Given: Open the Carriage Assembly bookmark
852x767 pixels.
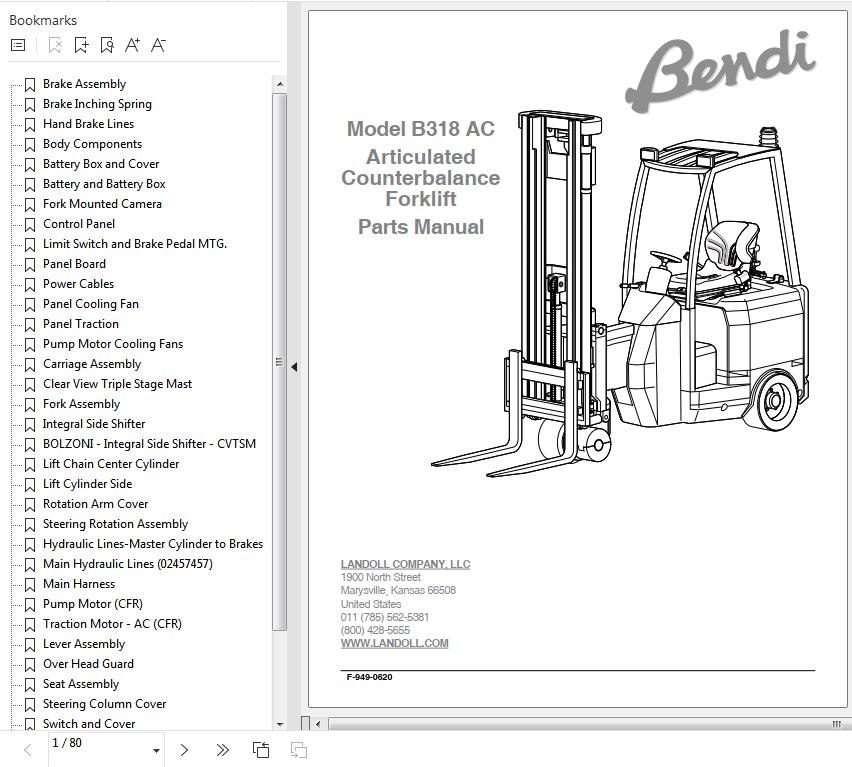Looking at the screenshot, I should [92, 364].
